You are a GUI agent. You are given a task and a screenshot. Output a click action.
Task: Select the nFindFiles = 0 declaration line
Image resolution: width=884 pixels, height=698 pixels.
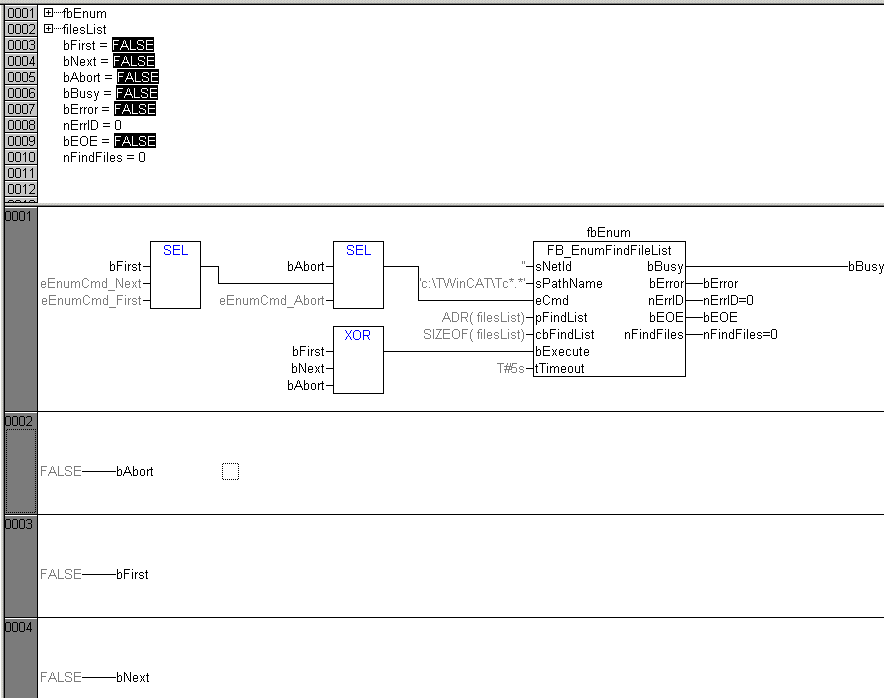pyautogui.click(x=104, y=157)
